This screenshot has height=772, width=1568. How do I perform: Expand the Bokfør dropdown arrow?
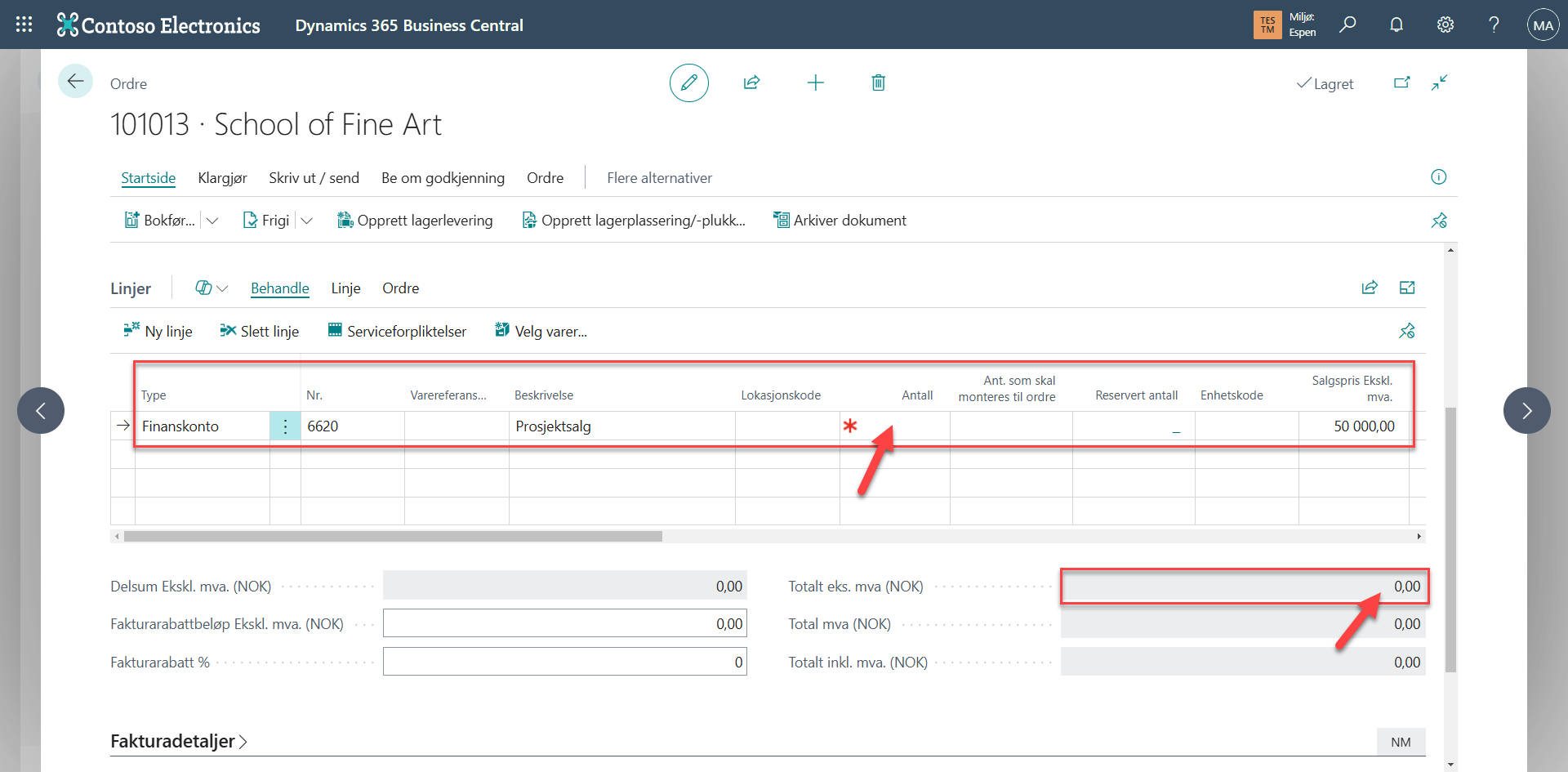pyautogui.click(x=212, y=221)
